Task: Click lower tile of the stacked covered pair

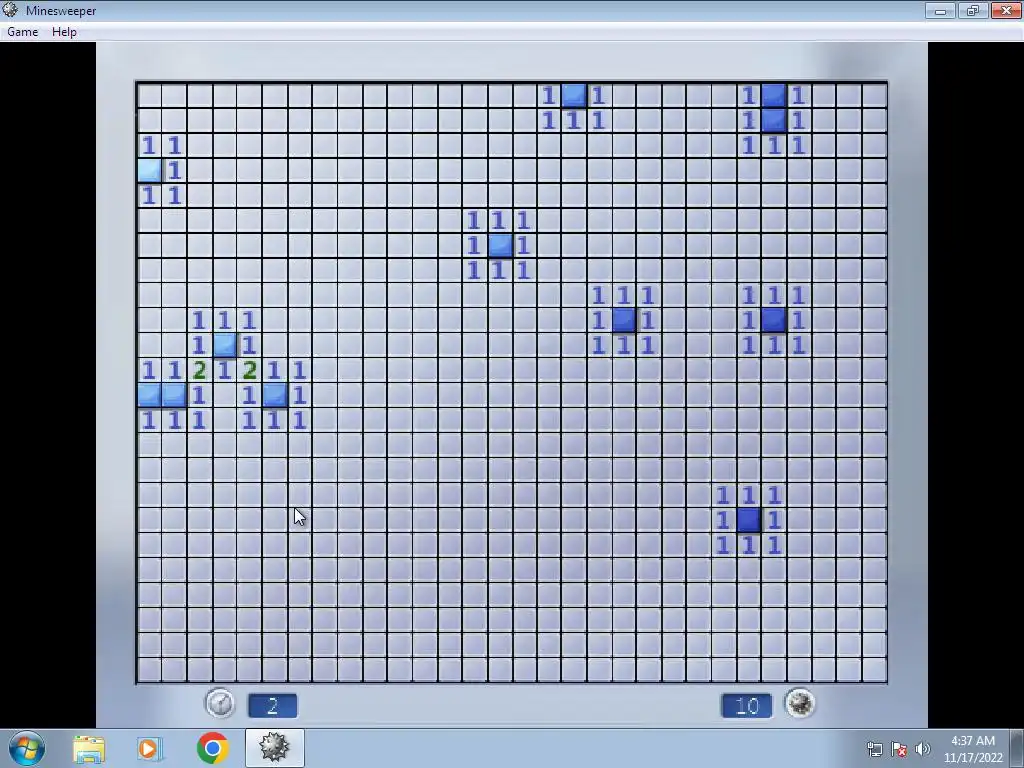Action: [x=774, y=120]
